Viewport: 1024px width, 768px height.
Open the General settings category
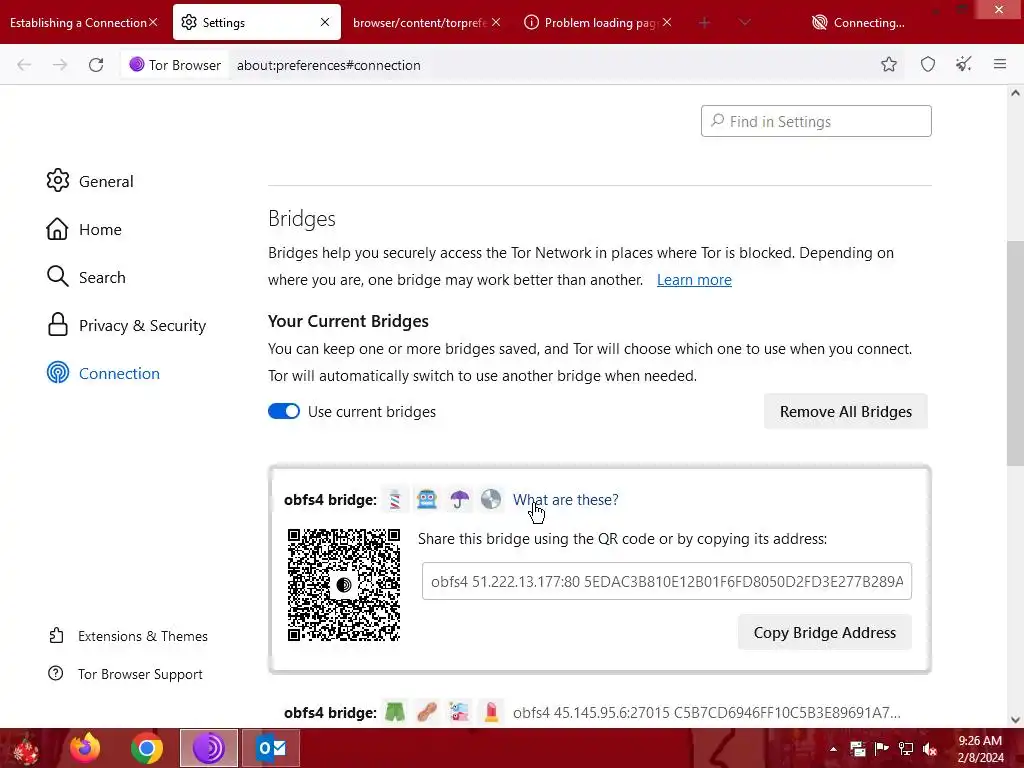pyautogui.click(x=90, y=181)
